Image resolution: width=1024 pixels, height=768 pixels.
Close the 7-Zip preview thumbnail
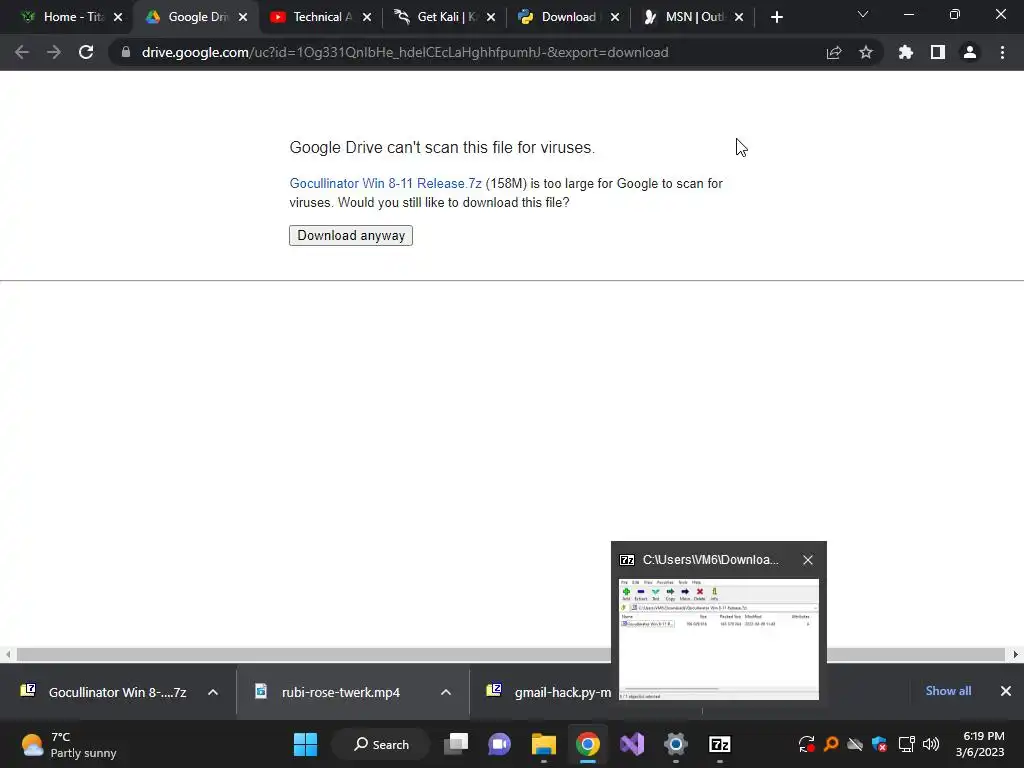point(808,560)
